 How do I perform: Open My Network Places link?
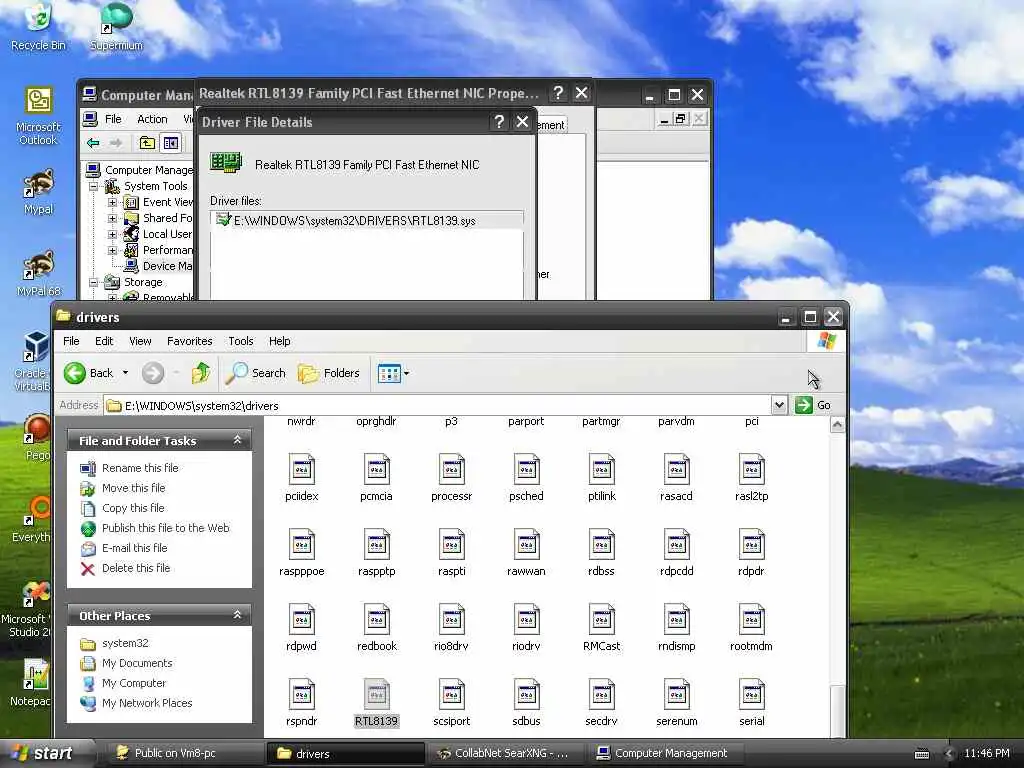[146, 703]
